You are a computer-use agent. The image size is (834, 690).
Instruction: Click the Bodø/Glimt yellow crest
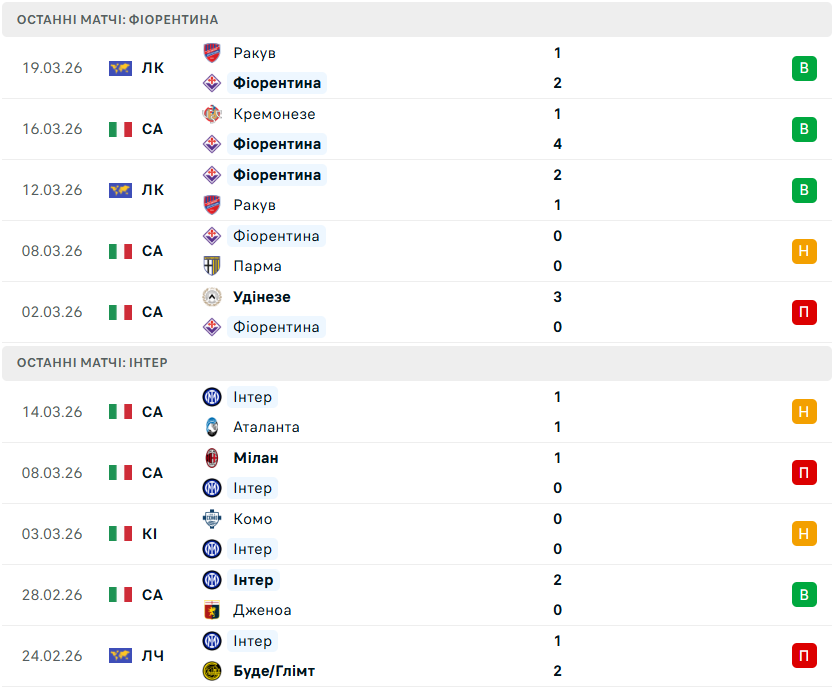click(x=212, y=671)
